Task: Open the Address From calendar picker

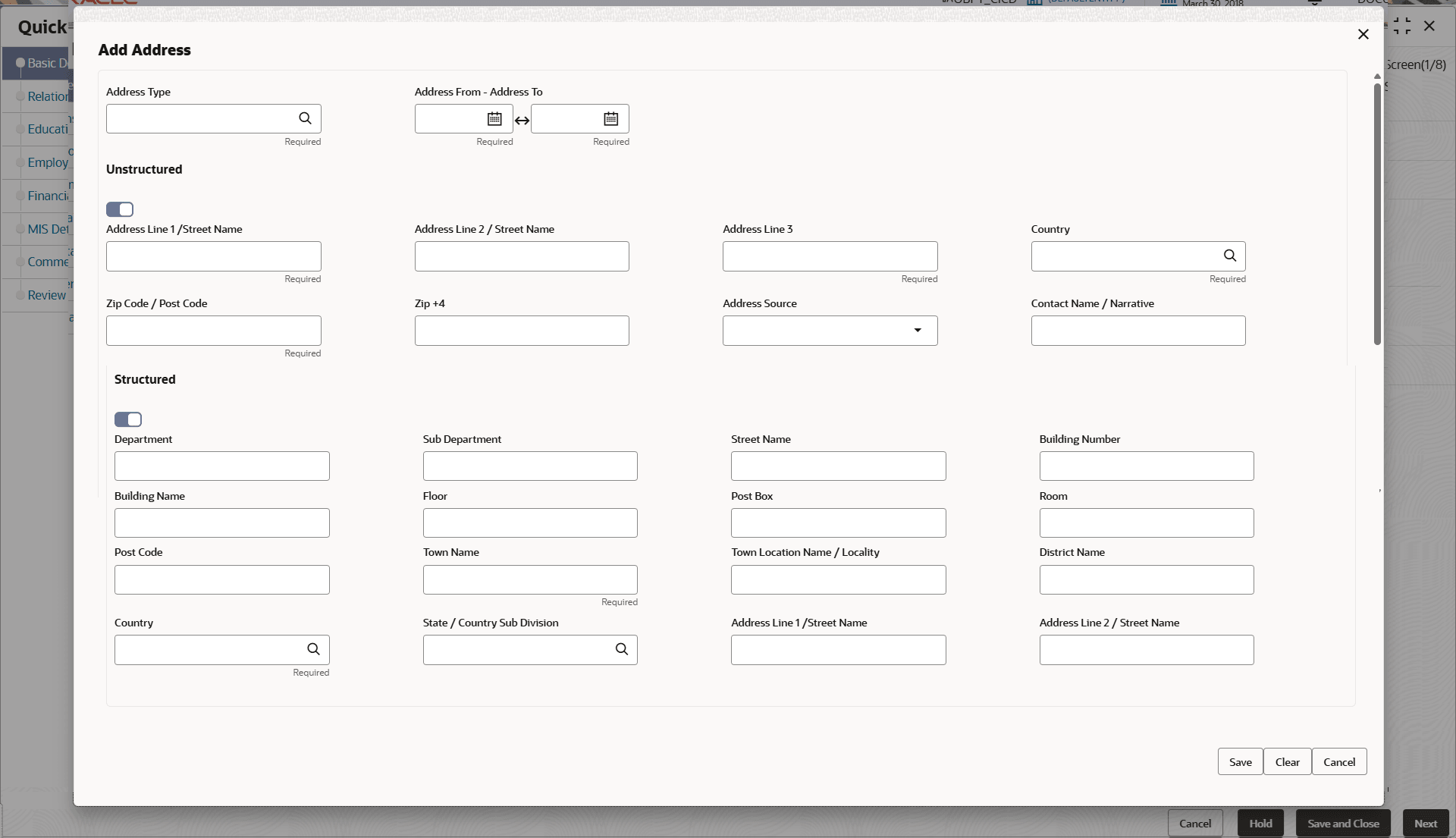Action: coord(494,119)
